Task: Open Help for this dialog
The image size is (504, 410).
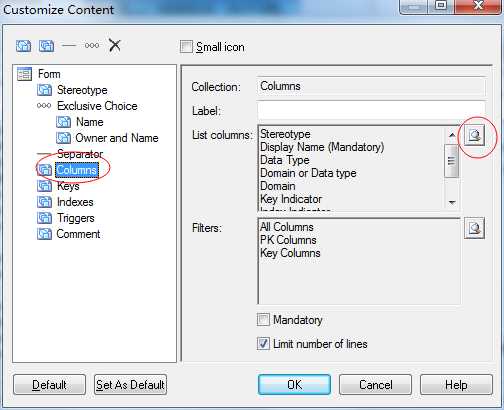Action: tap(456, 385)
